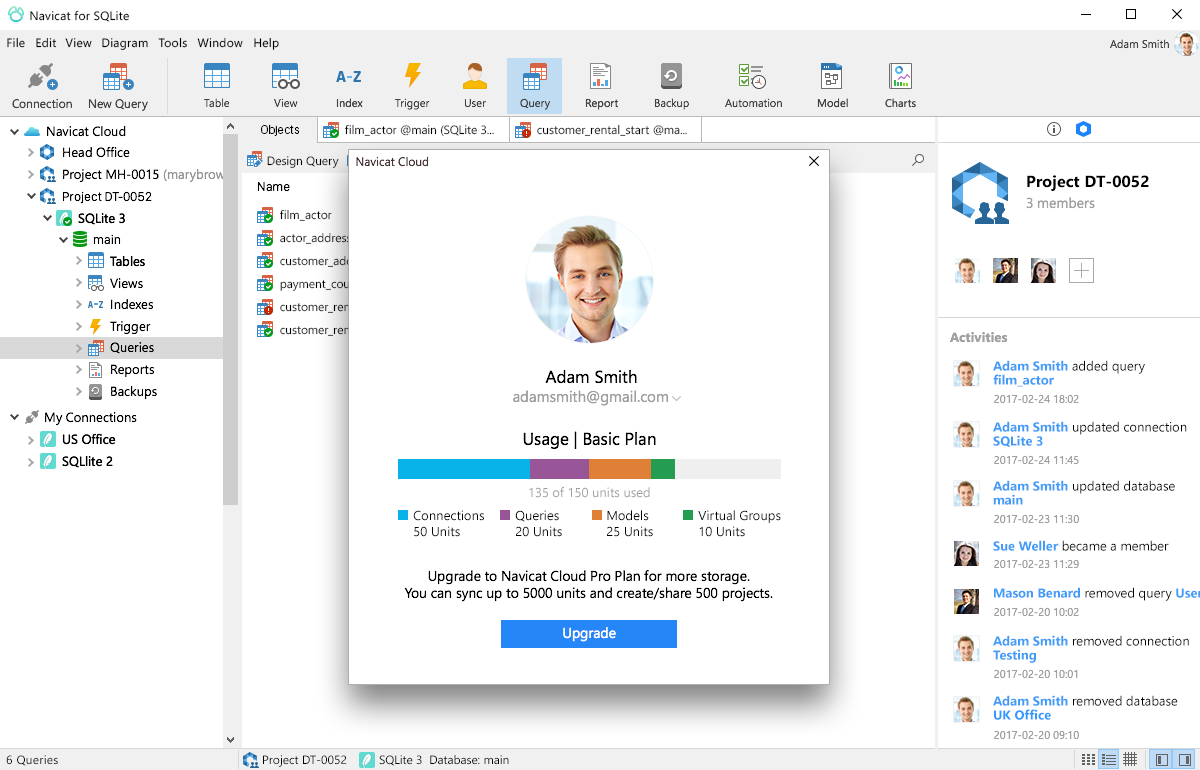The width and height of the screenshot is (1200, 770).
Task: Open the Window menu
Action: (220, 43)
